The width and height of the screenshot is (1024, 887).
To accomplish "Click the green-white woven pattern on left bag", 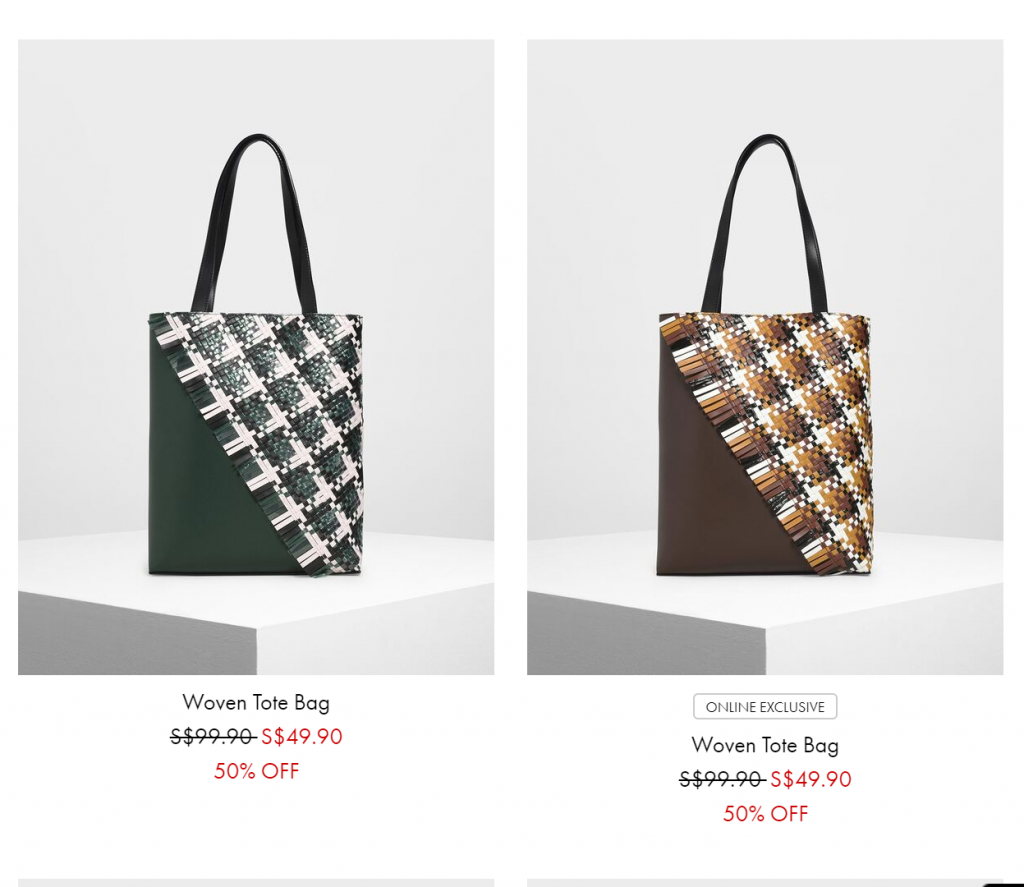I will pyautogui.click(x=287, y=405).
